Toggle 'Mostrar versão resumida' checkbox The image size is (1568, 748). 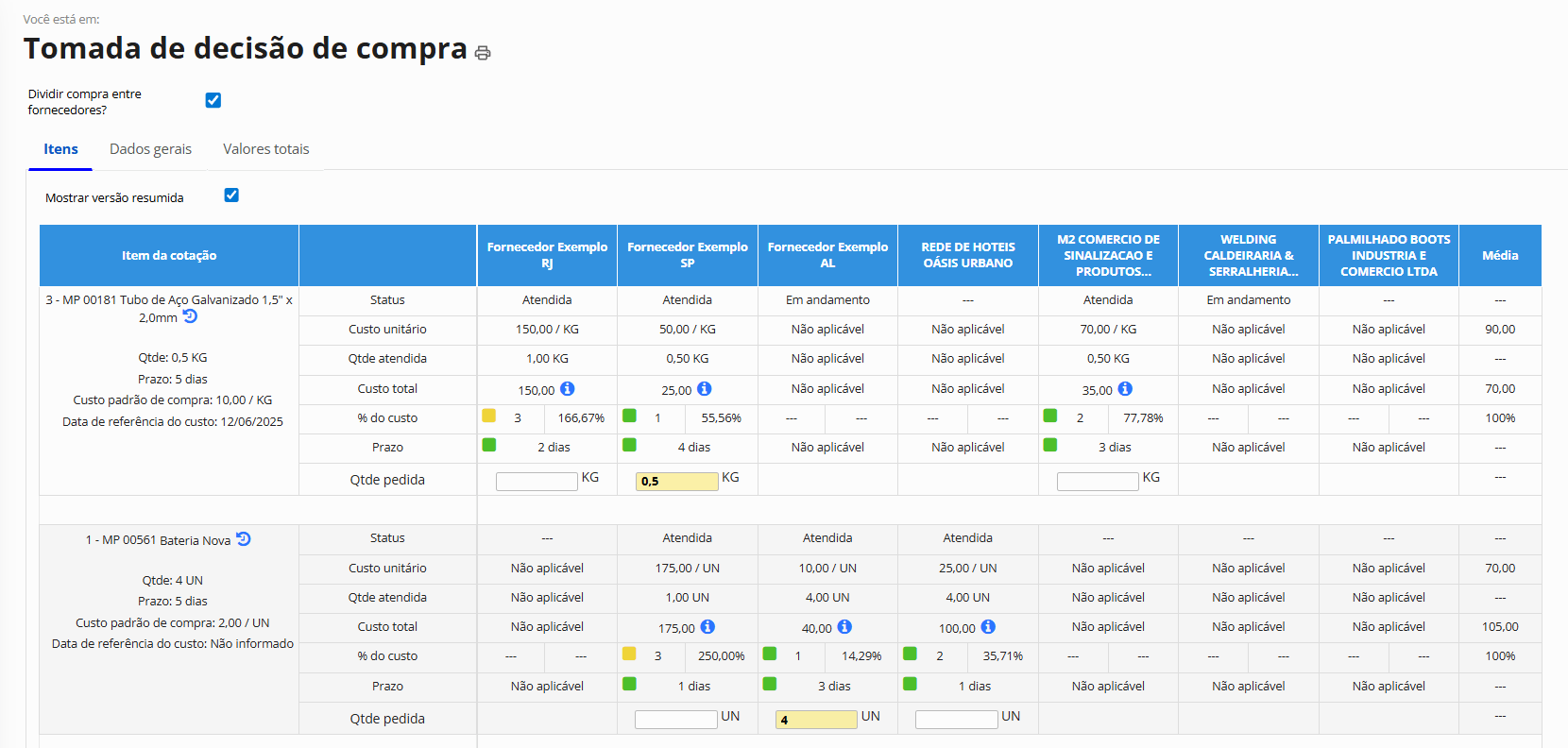[231, 195]
